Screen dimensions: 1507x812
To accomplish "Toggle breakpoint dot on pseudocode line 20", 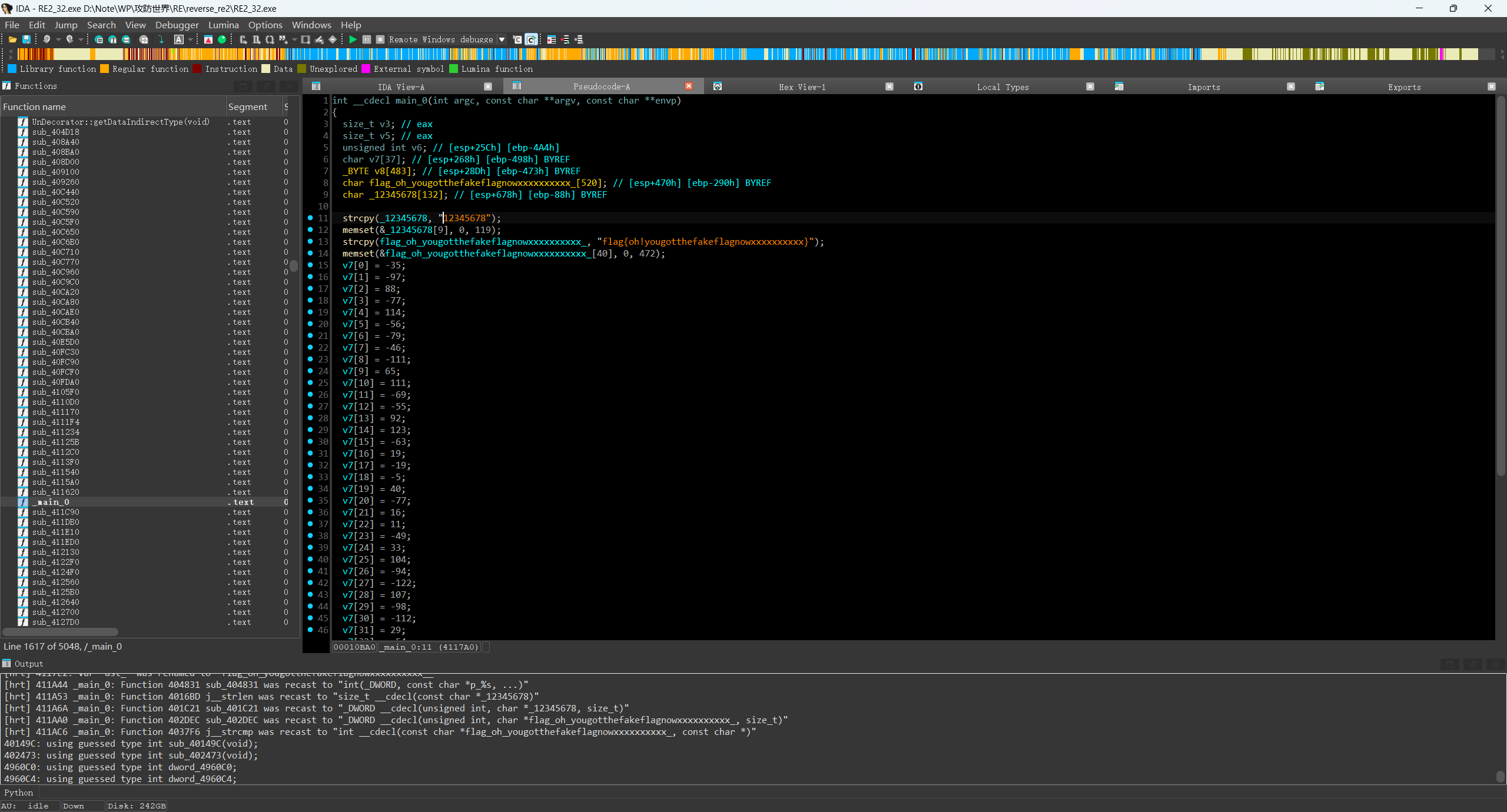I will [x=310, y=324].
